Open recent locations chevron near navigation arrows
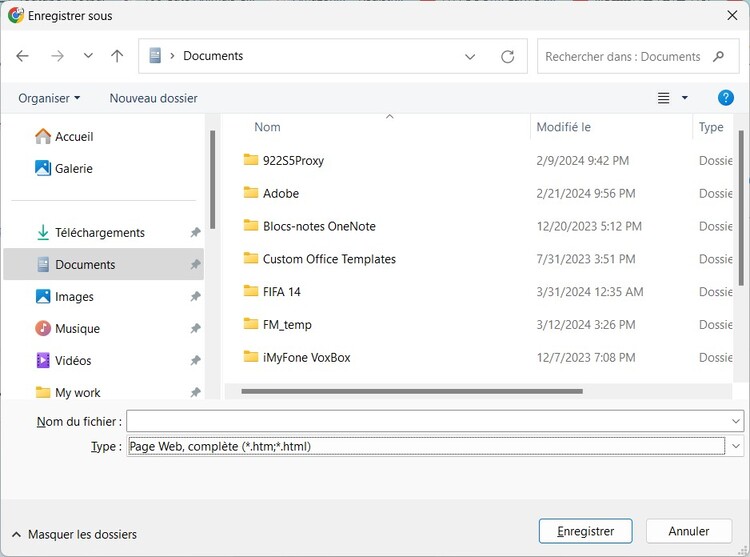This screenshot has width=750, height=557. pyautogui.click(x=88, y=56)
